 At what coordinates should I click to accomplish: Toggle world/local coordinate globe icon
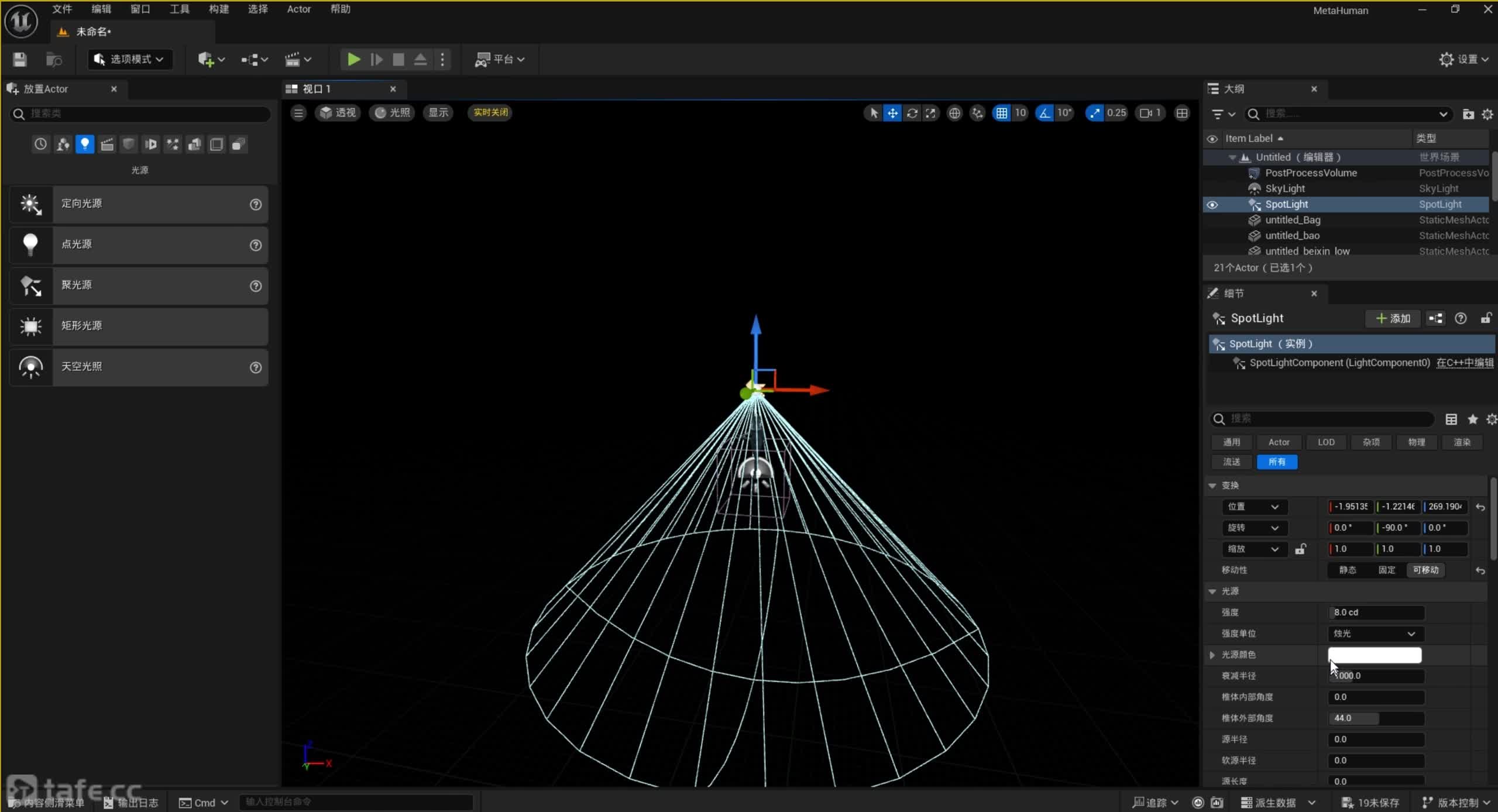pos(954,113)
